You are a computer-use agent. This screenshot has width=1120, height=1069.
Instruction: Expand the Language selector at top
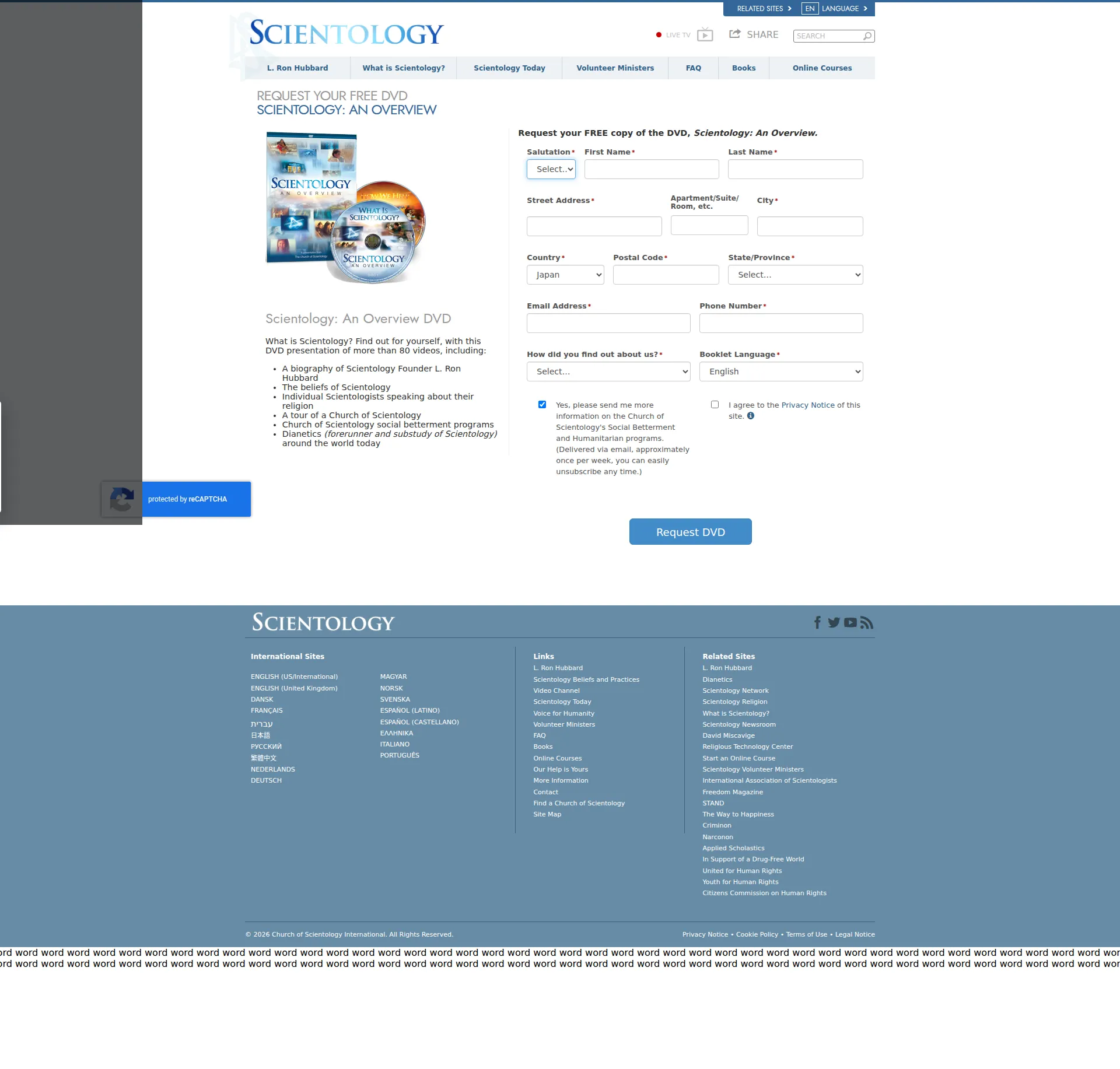835,9
